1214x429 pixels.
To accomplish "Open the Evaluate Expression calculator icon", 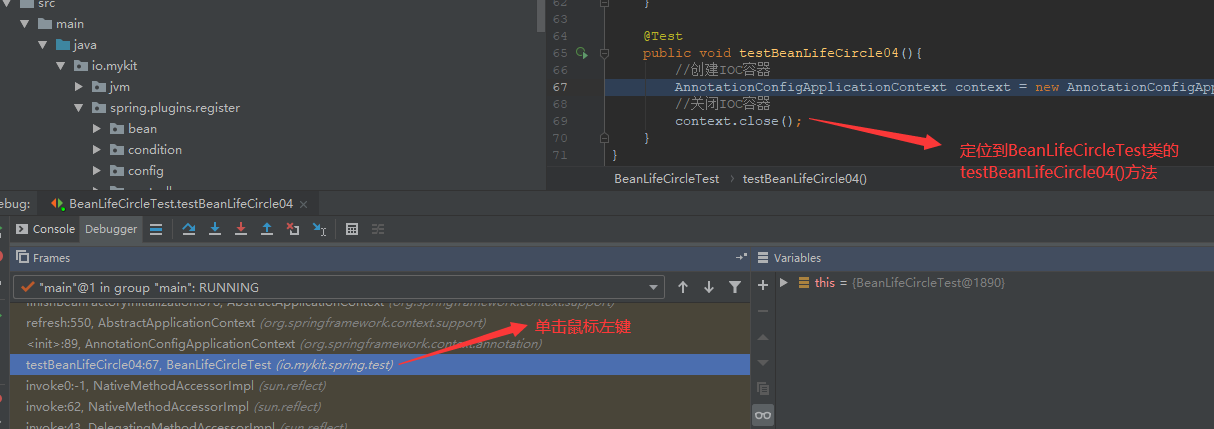I will click(352, 229).
